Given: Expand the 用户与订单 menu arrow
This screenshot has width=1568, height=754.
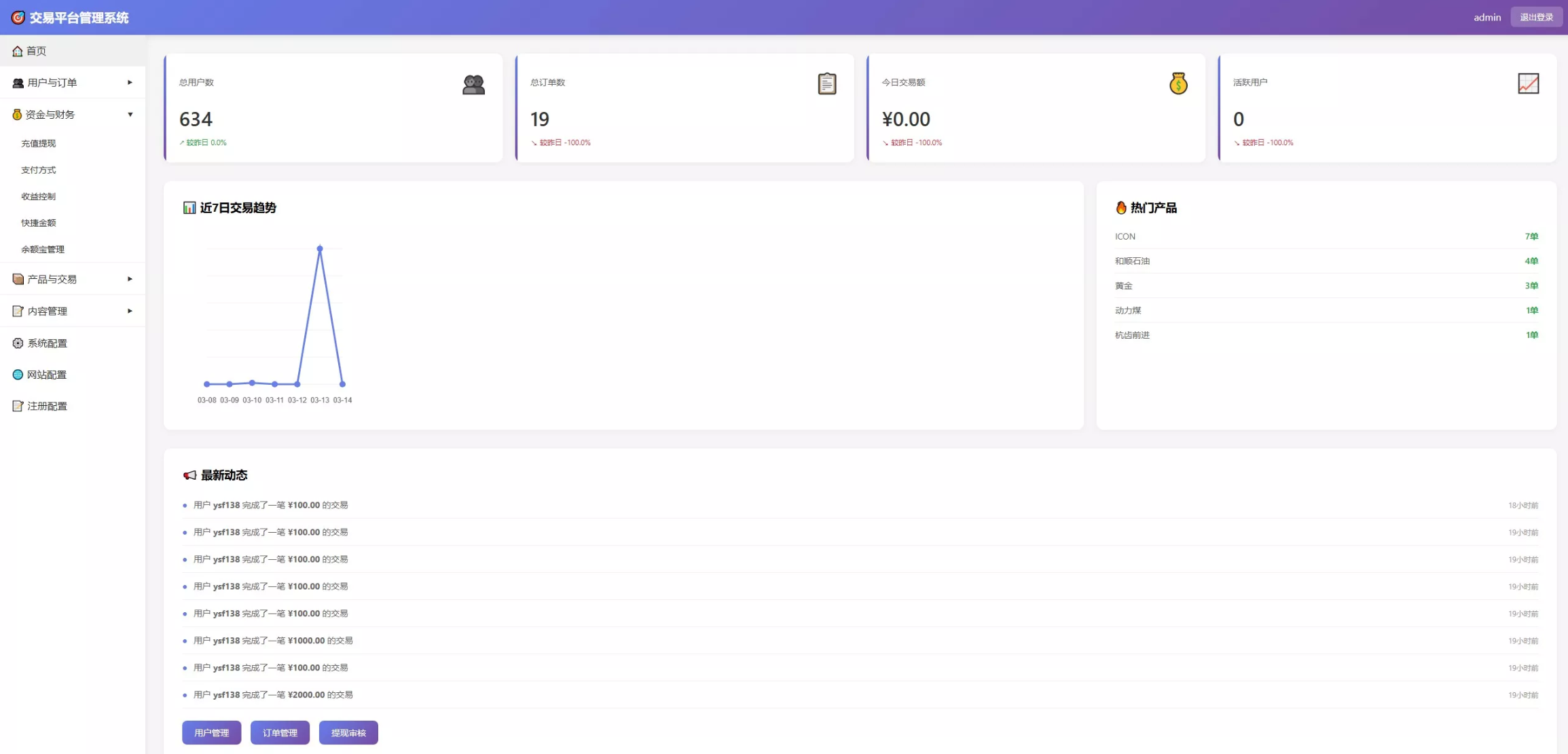Looking at the screenshot, I should (x=130, y=83).
